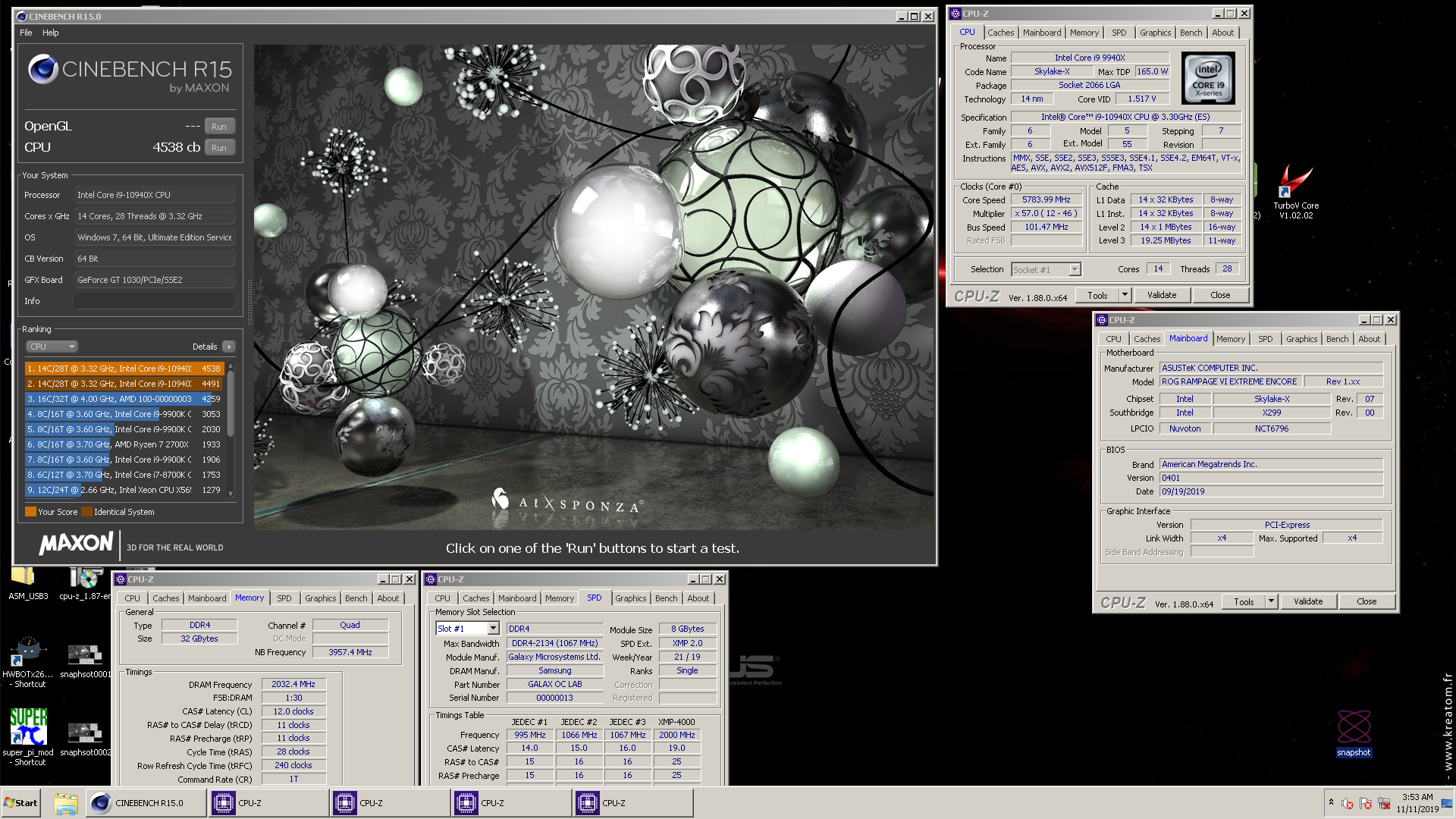Click Close in the CPU tab window
Image resolution: width=1456 pixels, height=819 pixels.
[x=1220, y=295]
